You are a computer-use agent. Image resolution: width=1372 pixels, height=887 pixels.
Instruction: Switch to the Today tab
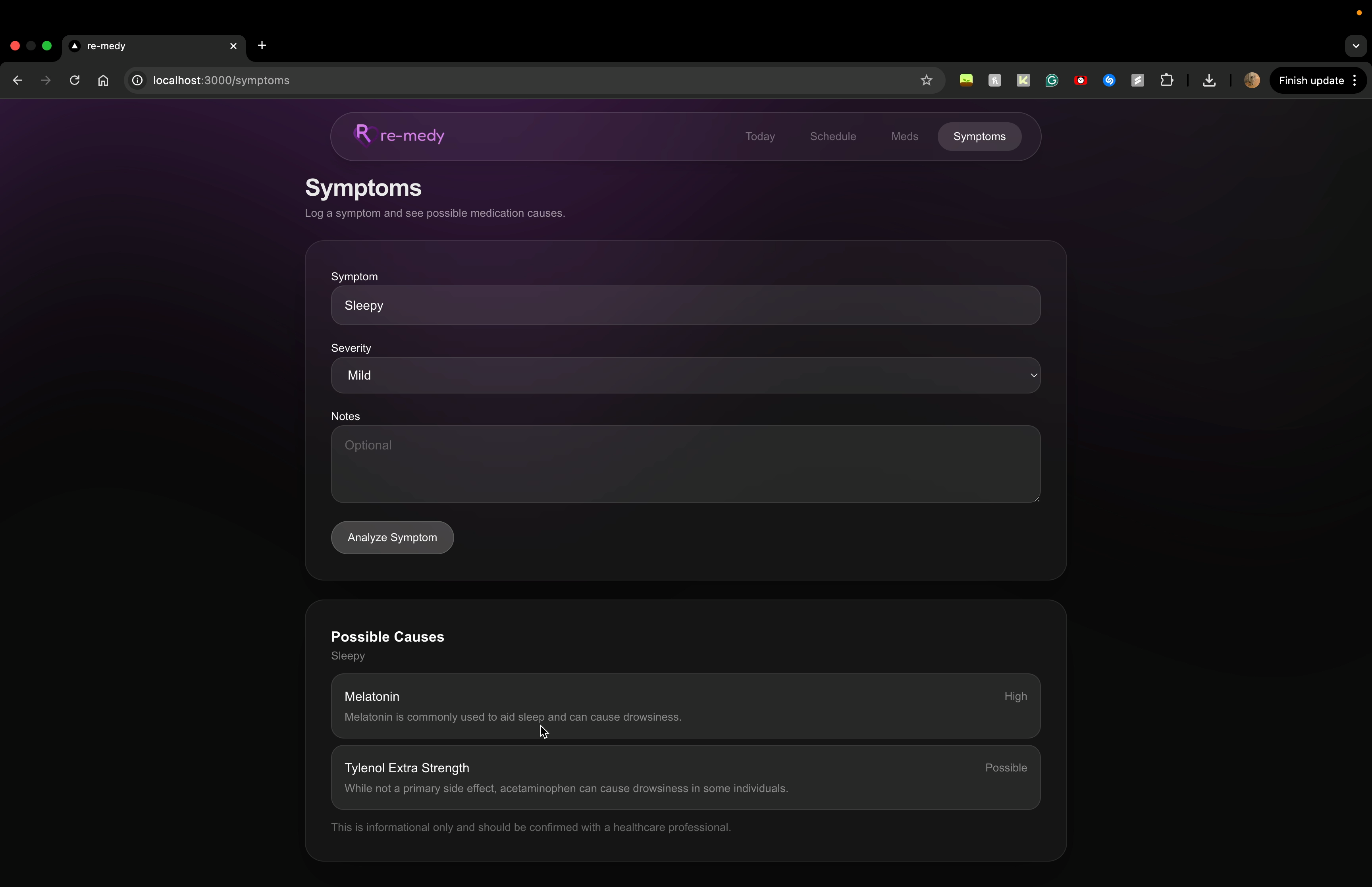[759, 137]
